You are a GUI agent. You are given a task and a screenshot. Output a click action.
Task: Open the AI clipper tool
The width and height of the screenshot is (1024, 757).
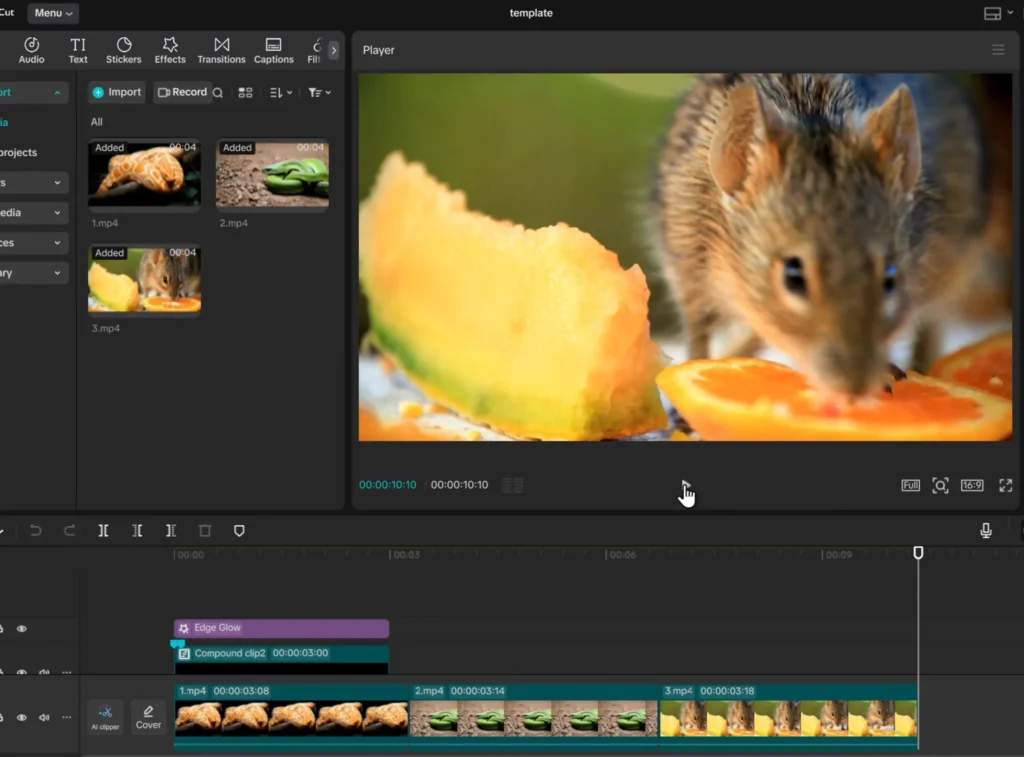(105, 717)
